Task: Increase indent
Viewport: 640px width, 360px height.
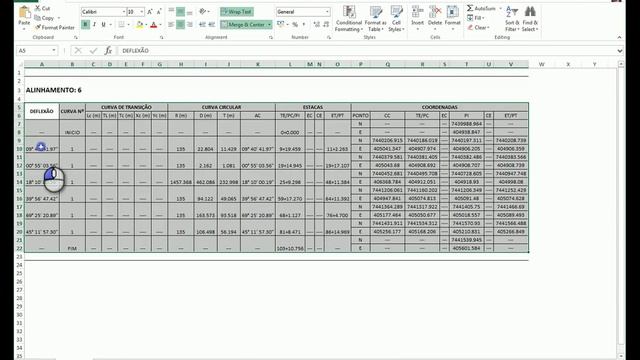Action: click(211, 25)
